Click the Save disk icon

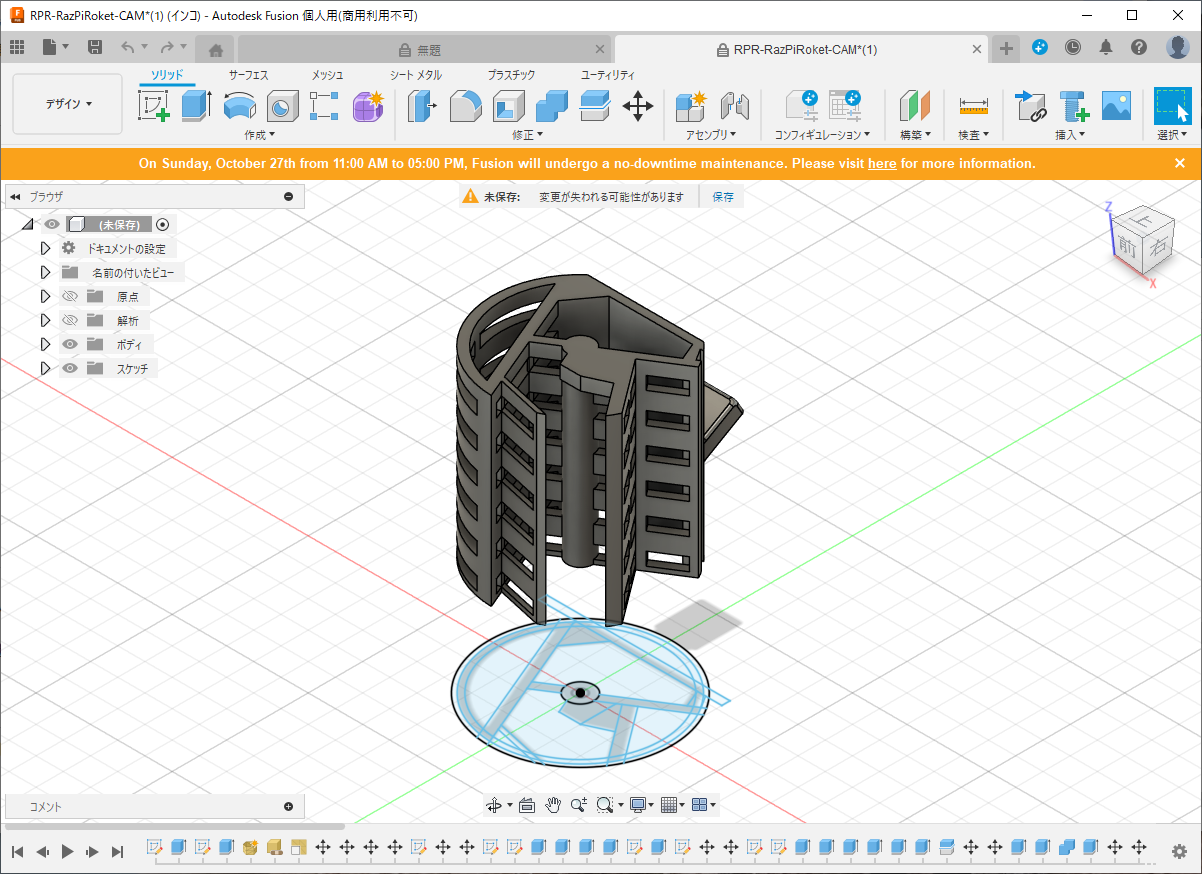coord(95,47)
